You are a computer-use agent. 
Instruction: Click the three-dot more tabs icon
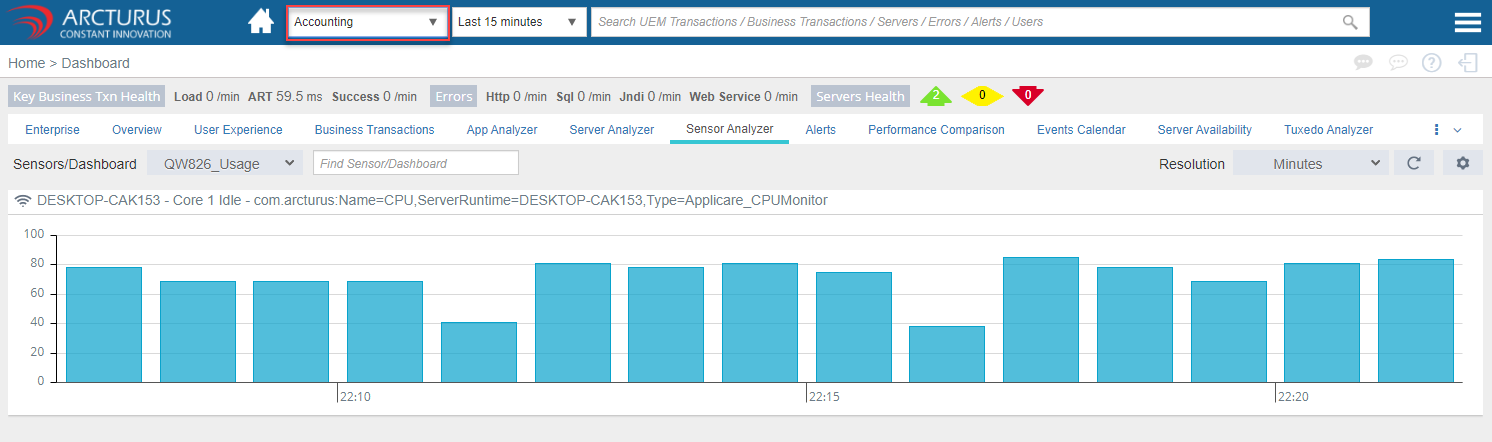tap(1436, 130)
